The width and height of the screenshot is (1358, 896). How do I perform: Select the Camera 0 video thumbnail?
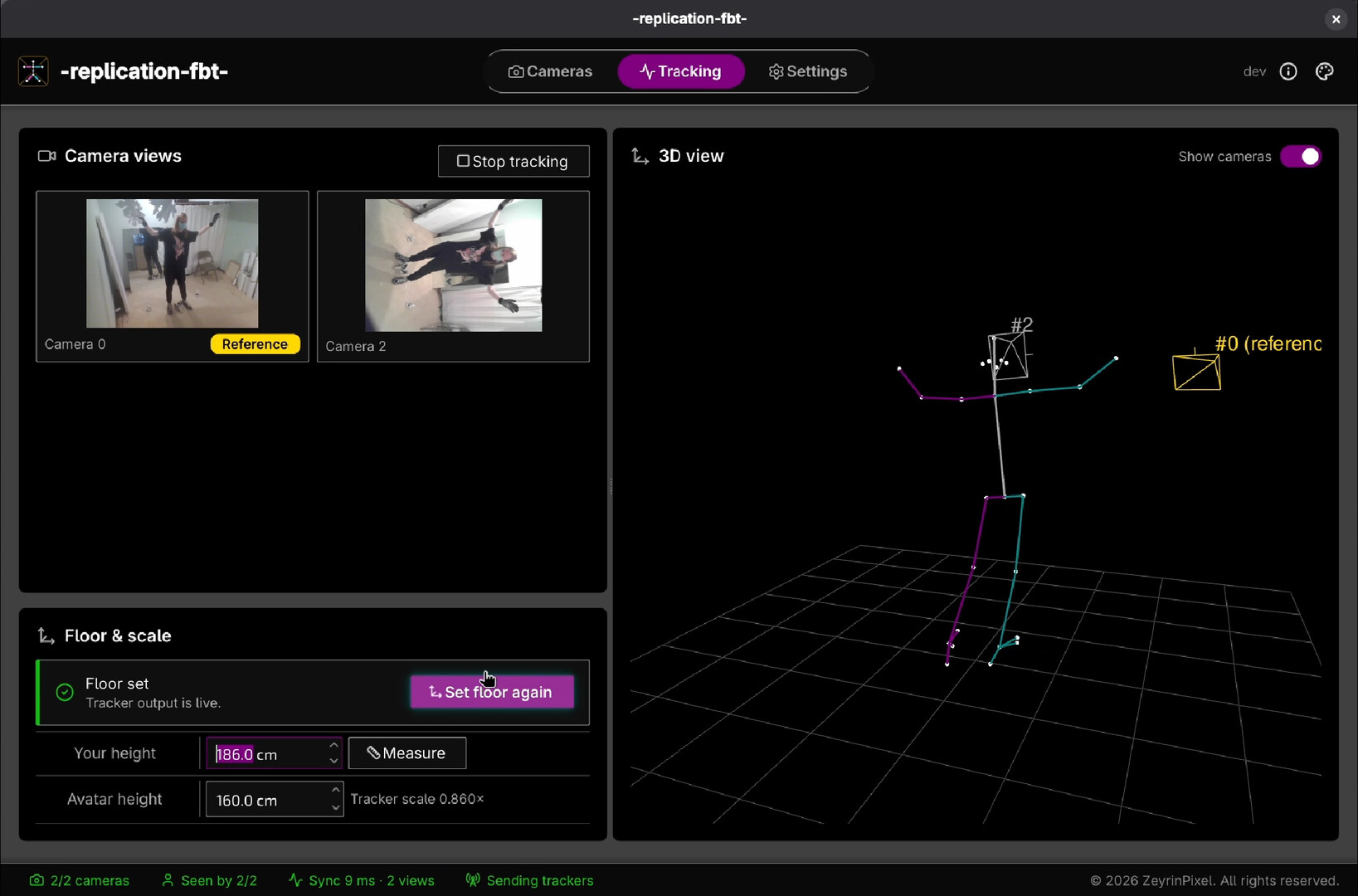coord(173,263)
